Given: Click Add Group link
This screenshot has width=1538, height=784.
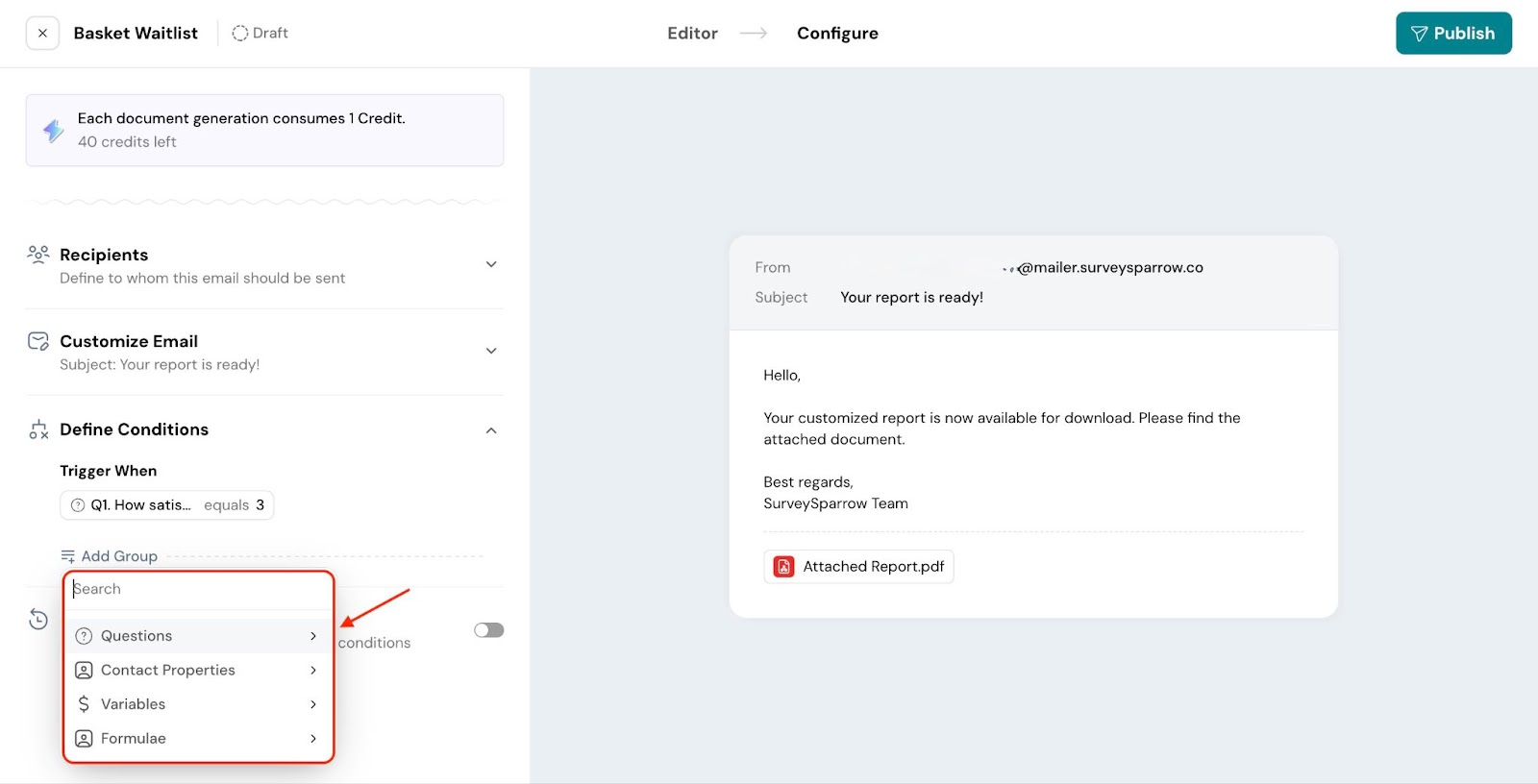Looking at the screenshot, I should [x=110, y=556].
